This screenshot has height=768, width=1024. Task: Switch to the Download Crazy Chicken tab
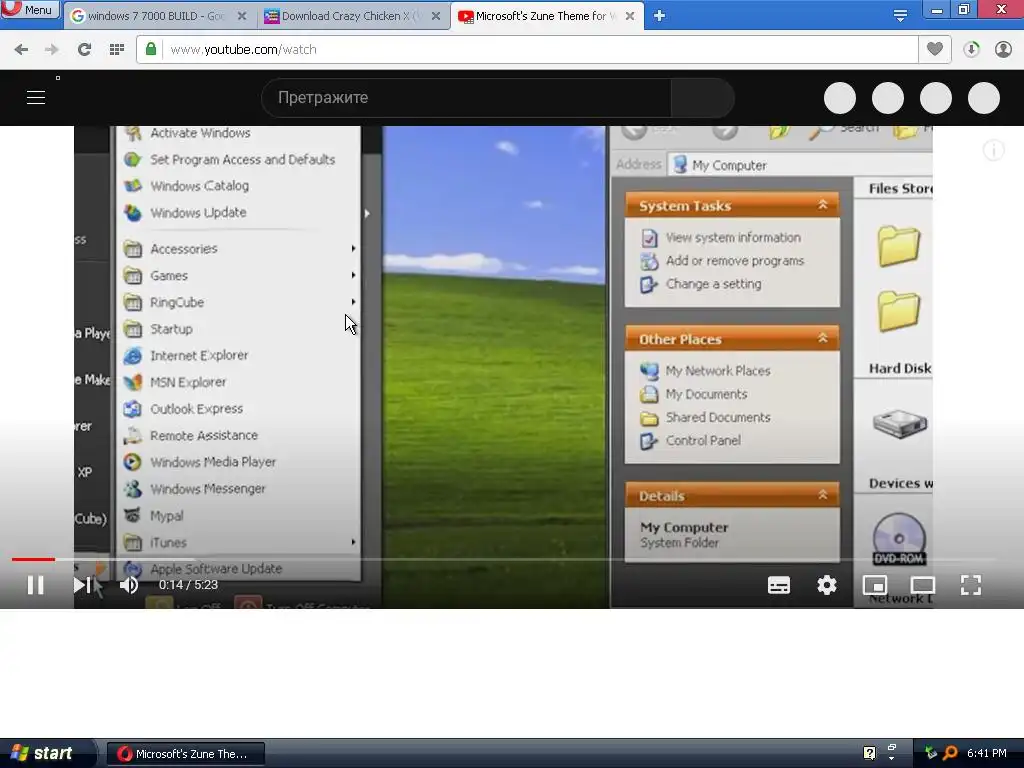click(x=352, y=16)
